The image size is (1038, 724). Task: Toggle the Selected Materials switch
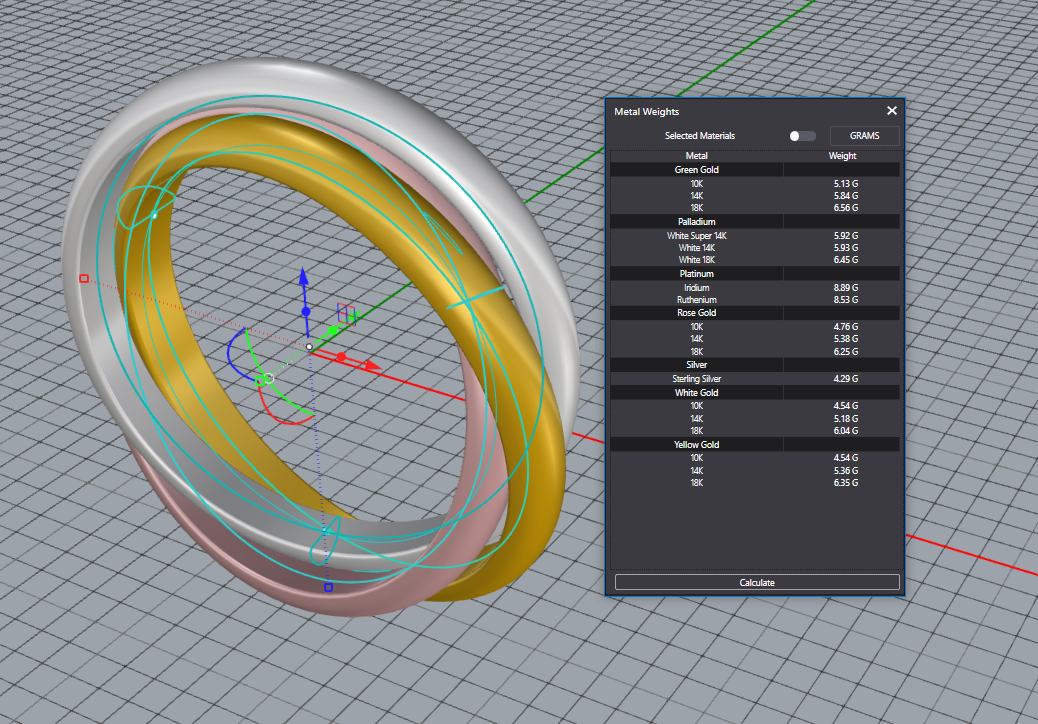point(802,136)
